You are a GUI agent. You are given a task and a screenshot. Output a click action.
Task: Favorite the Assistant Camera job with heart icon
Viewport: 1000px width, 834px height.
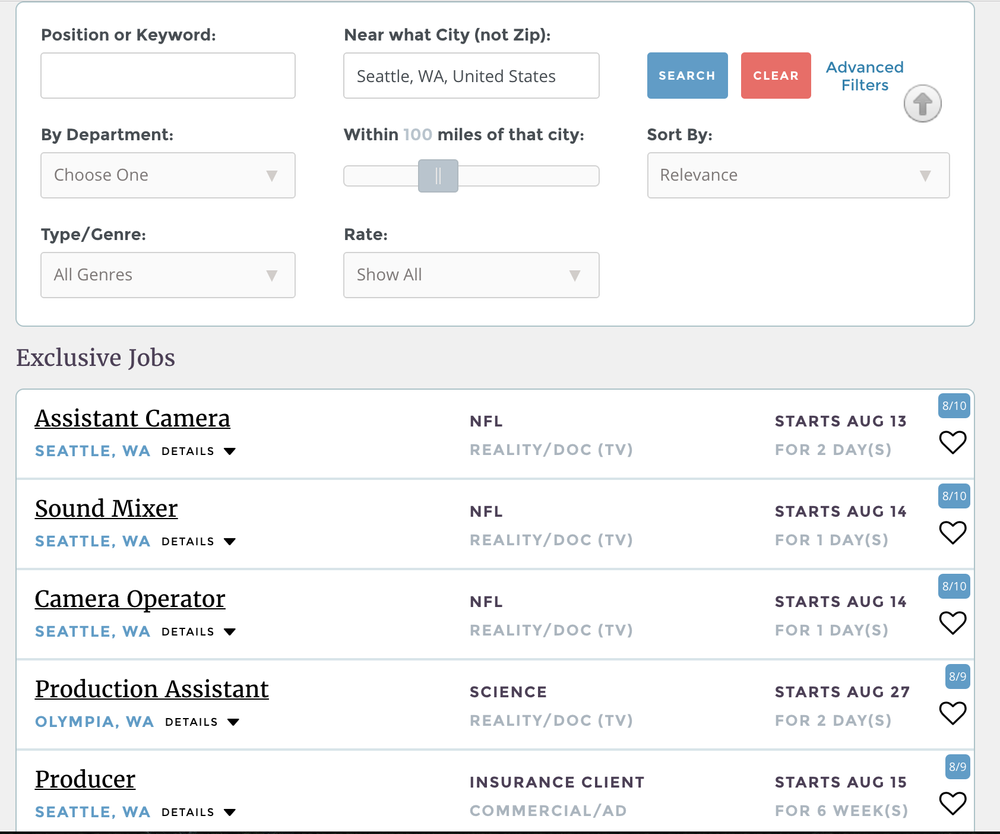click(953, 442)
